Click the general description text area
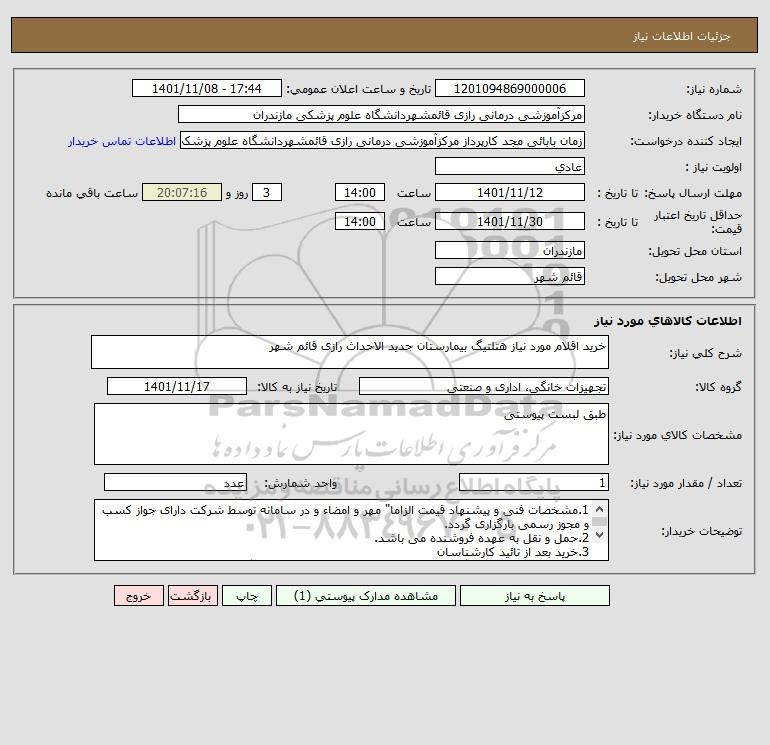The height and width of the screenshot is (745, 770). tap(350, 352)
